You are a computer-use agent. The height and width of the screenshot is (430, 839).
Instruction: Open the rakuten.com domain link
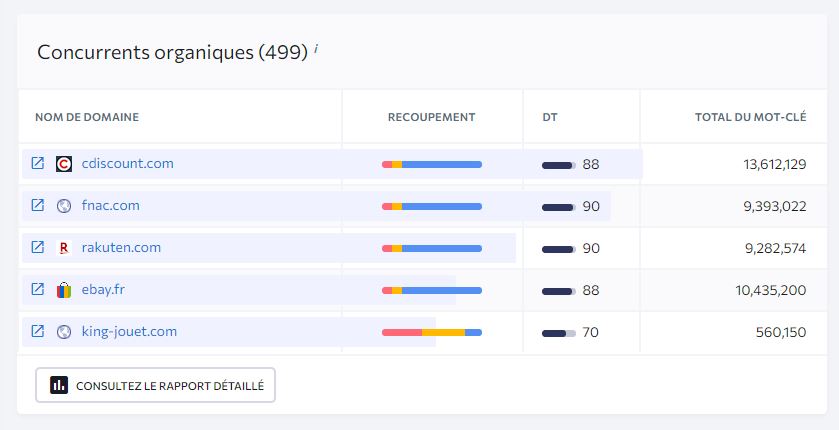point(121,247)
